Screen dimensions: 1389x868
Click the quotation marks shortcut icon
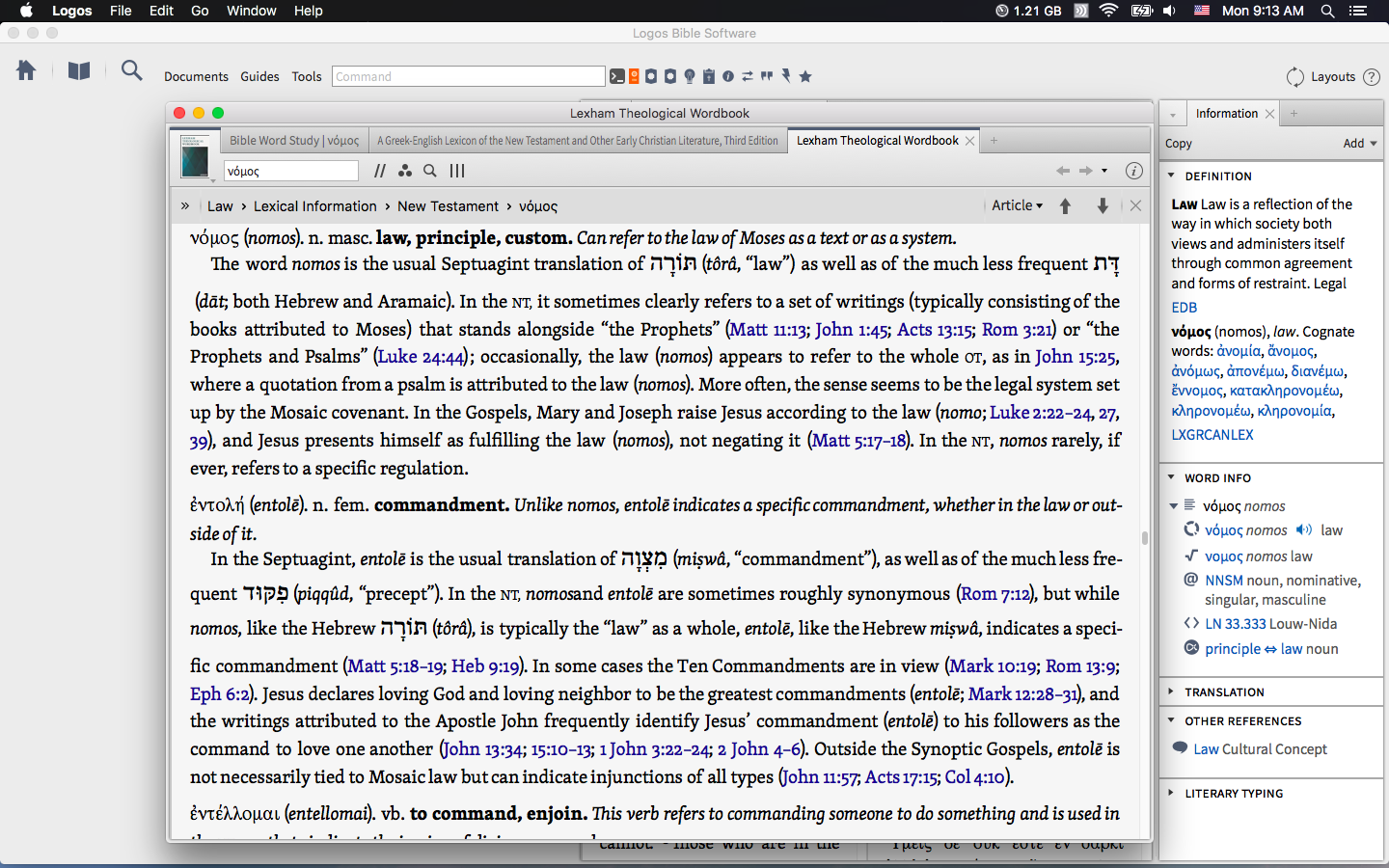[x=767, y=76]
